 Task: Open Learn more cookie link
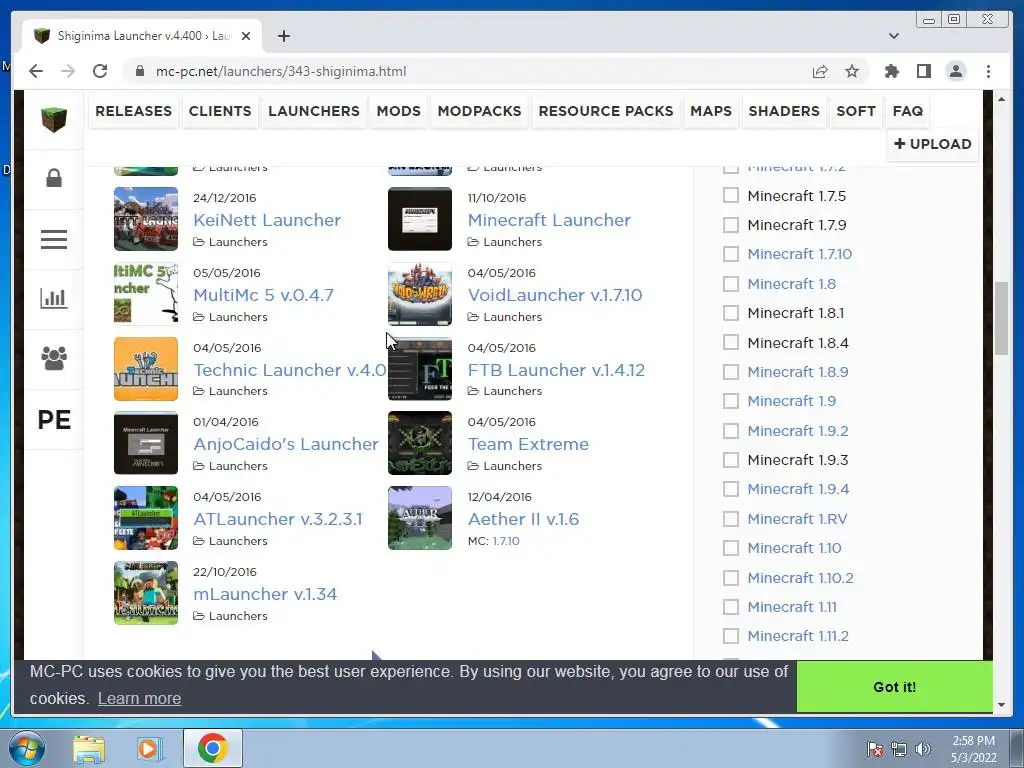click(x=139, y=698)
